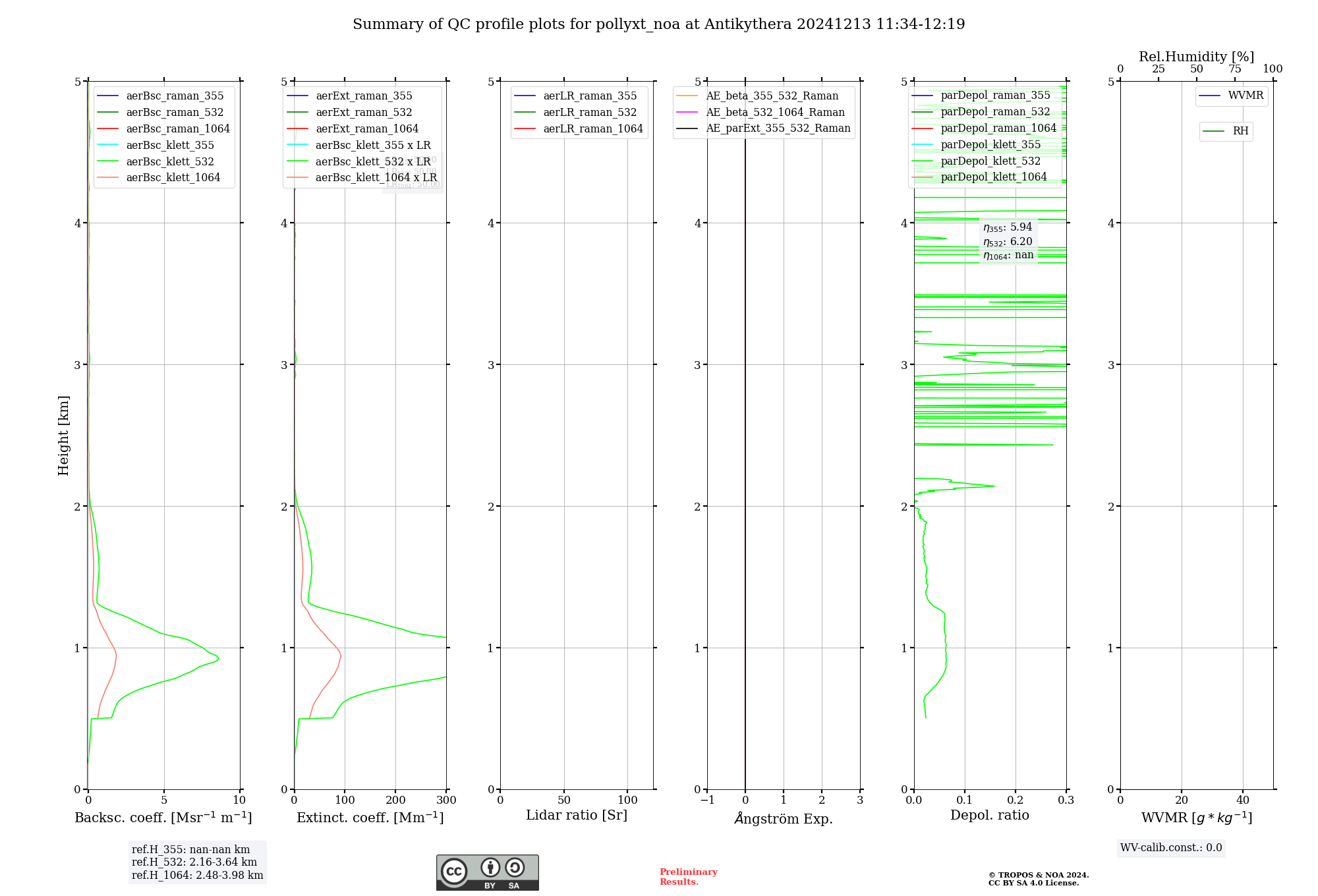Image resolution: width=1318 pixels, height=896 pixels.
Task: Click the WVMR legend entry
Action: (x=1232, y=96)
